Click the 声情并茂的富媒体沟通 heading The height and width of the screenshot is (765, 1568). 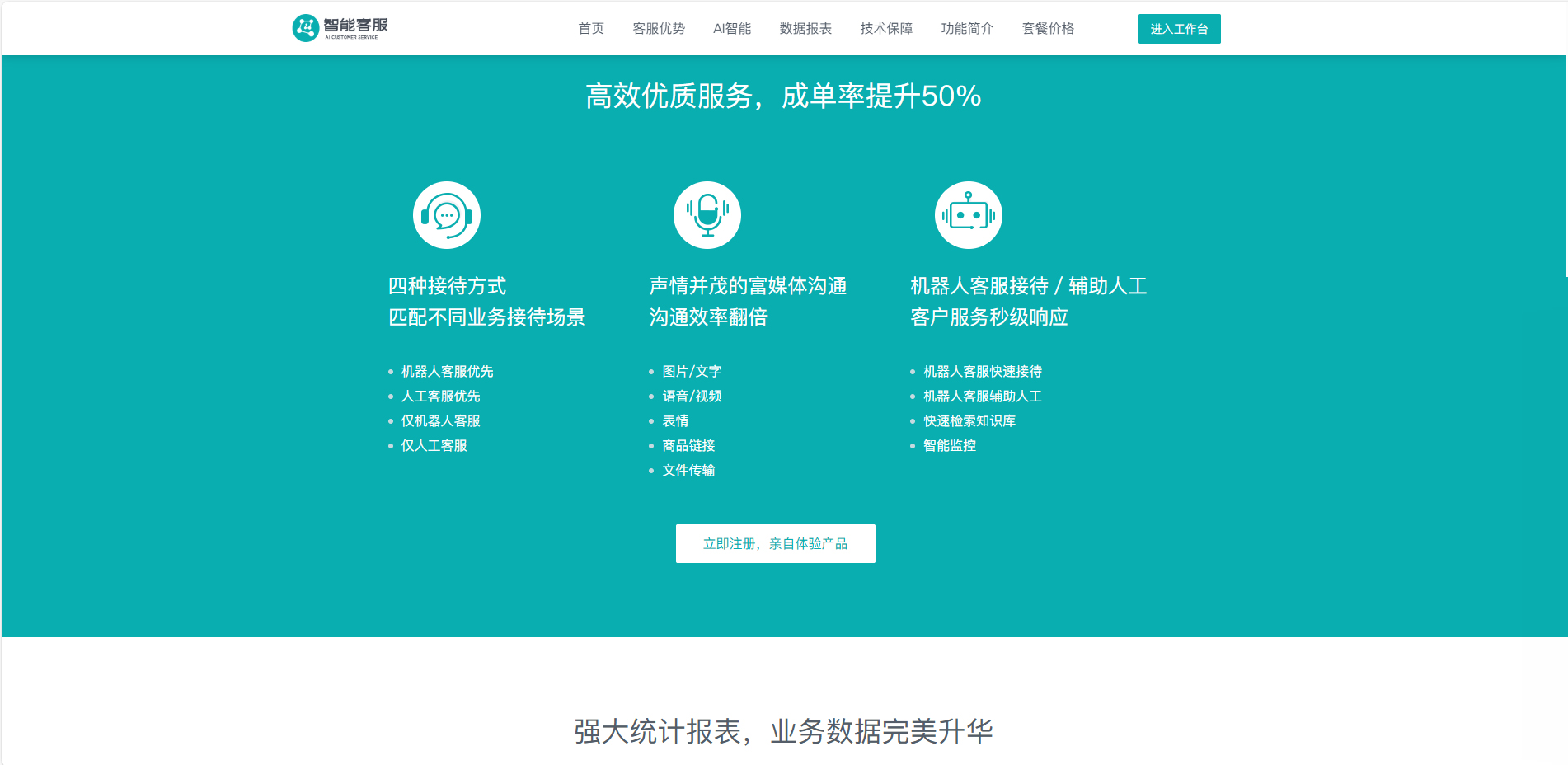point(748,286)
